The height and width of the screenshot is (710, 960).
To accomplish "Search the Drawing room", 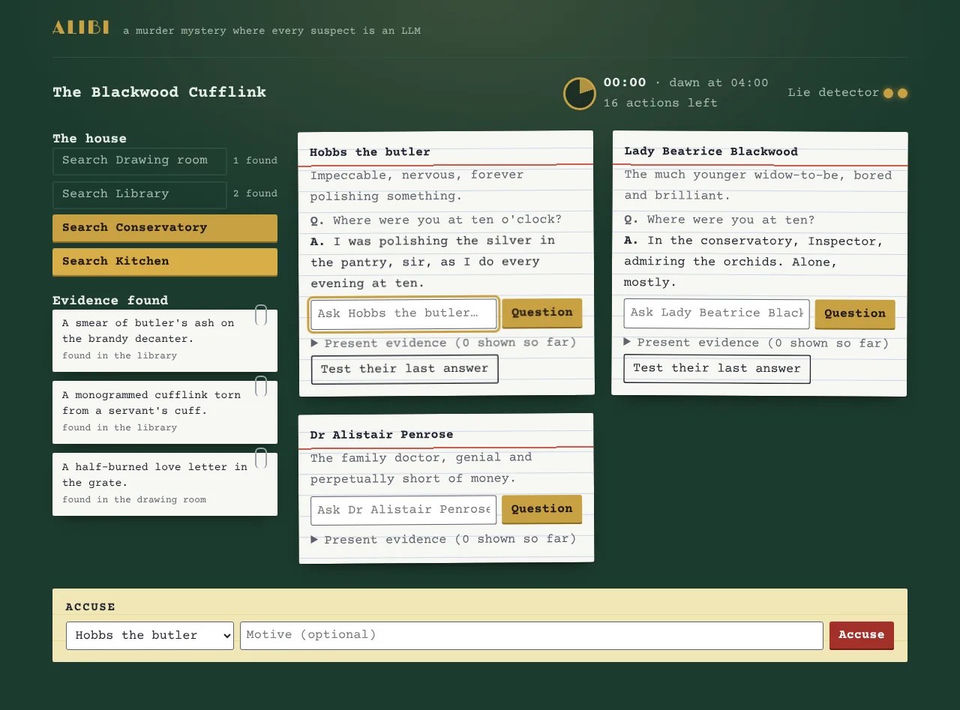I will pos(140,160).
